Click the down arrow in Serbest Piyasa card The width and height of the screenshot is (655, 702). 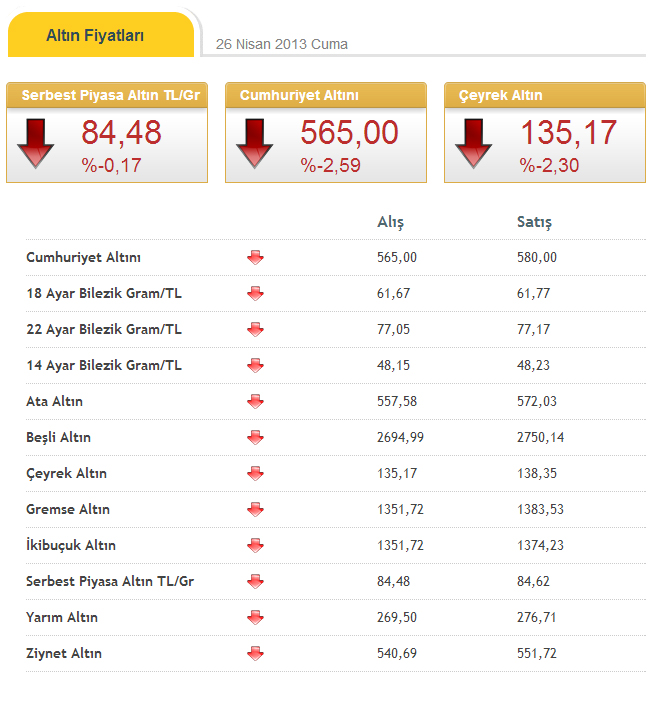(36, 142)
